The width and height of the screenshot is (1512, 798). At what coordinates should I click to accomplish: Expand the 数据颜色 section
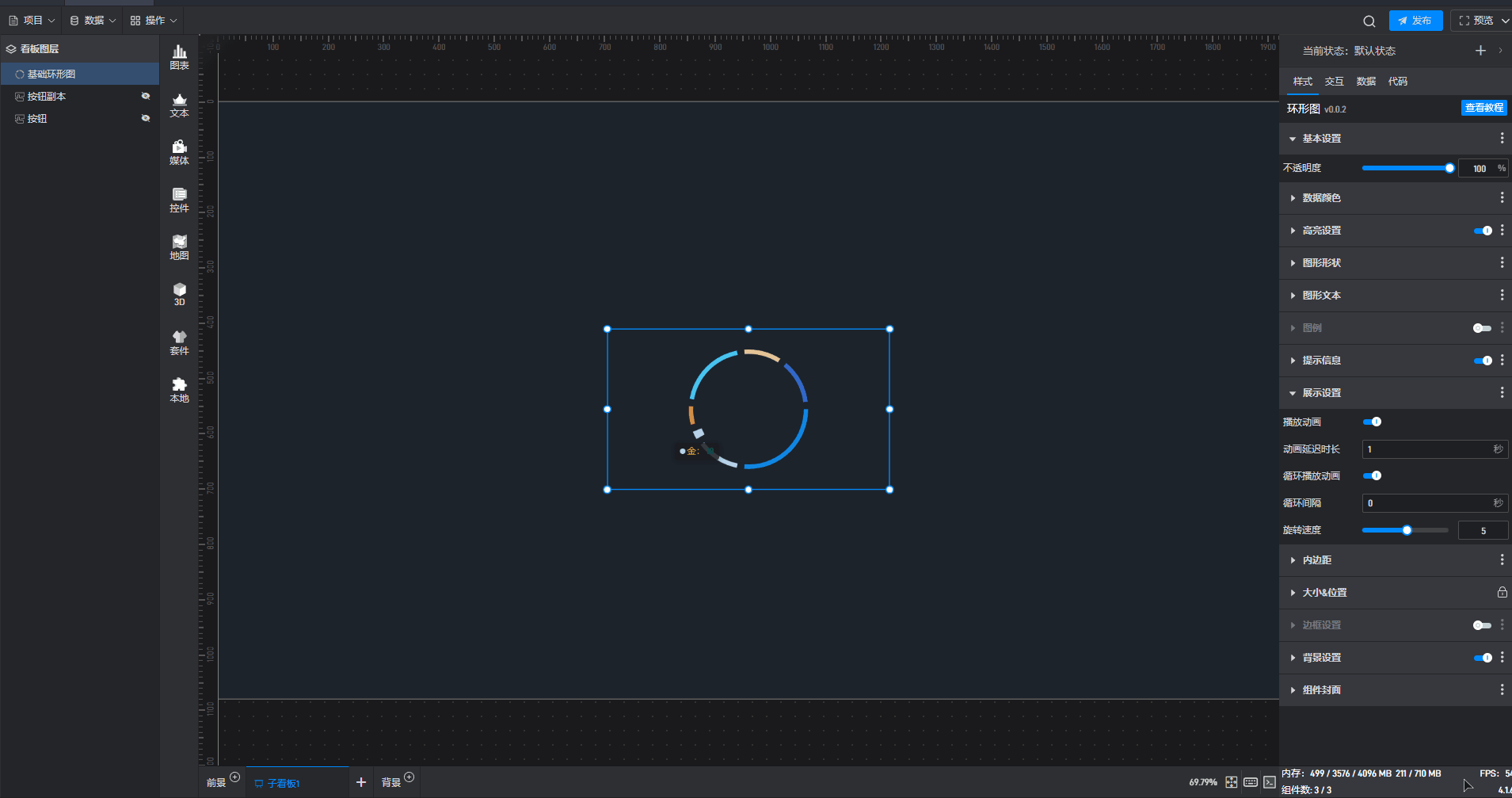pyautogui.click(x=1321, y=198)
